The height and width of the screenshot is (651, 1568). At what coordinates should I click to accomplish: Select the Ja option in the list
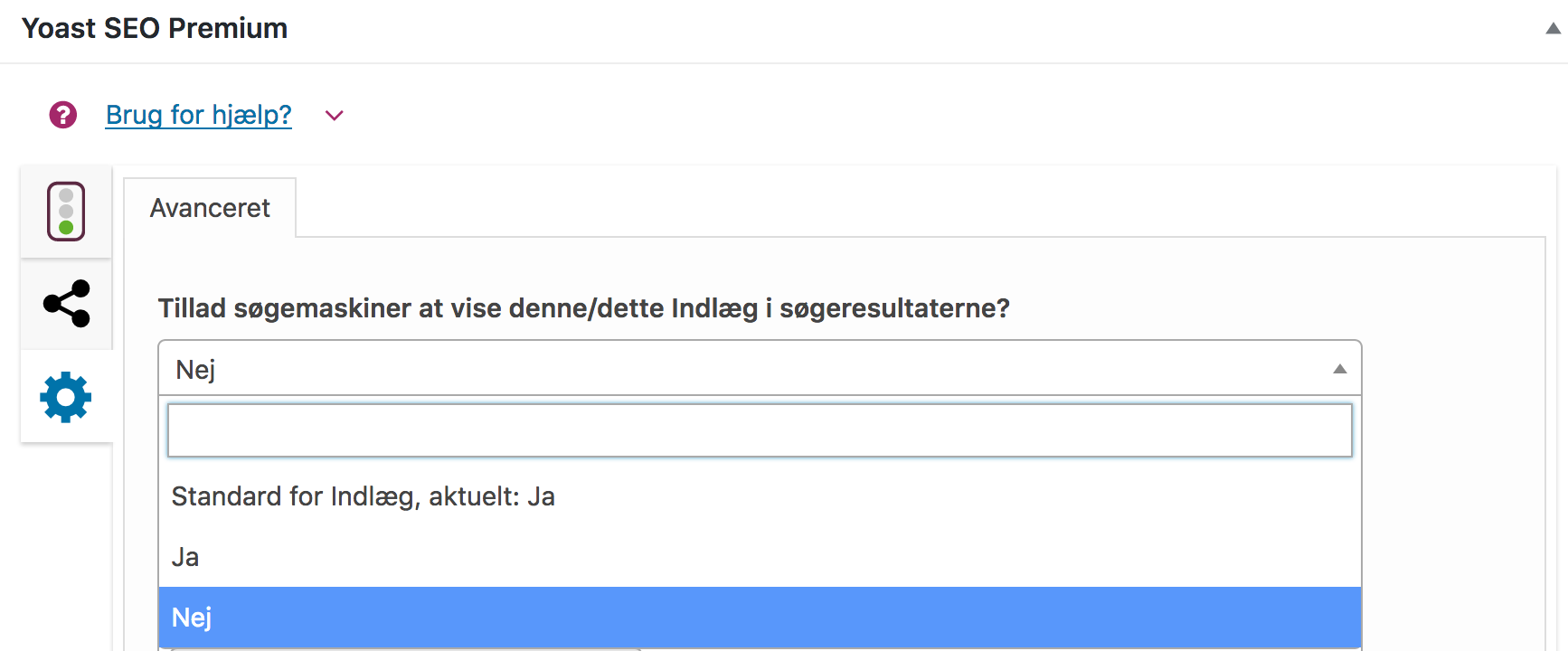pyautogui.click(x=186, y=557)
